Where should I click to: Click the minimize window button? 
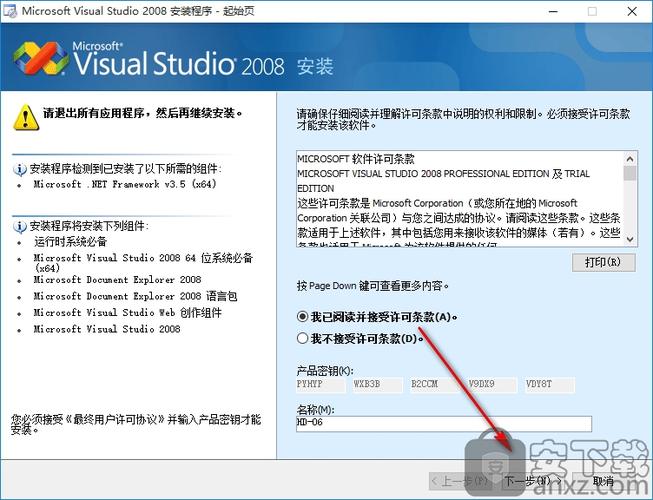553,11
